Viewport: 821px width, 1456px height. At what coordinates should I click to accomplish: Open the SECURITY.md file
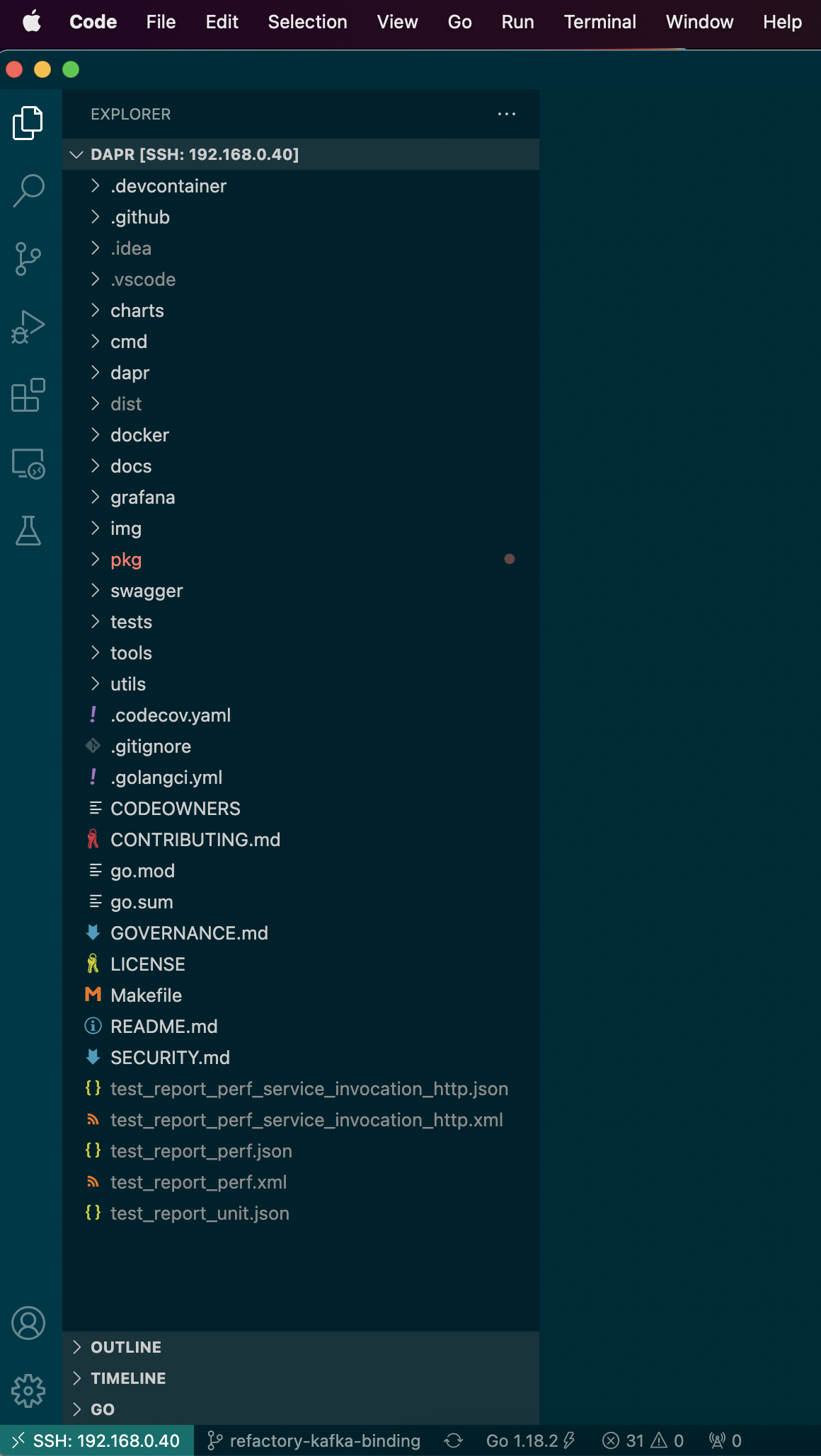tap(301, 1058)
